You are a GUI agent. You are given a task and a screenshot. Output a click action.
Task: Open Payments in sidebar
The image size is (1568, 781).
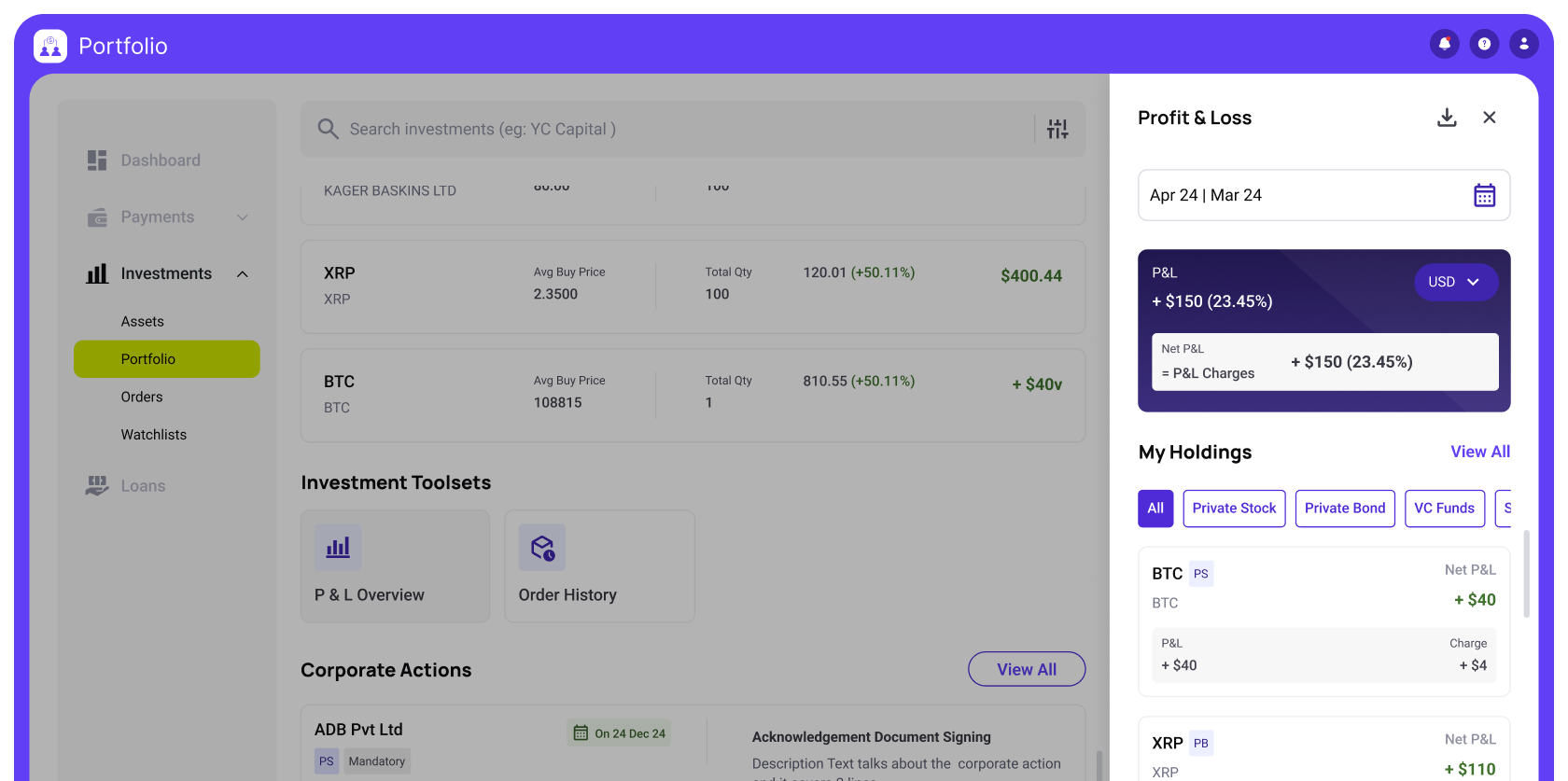pos(158,217)
